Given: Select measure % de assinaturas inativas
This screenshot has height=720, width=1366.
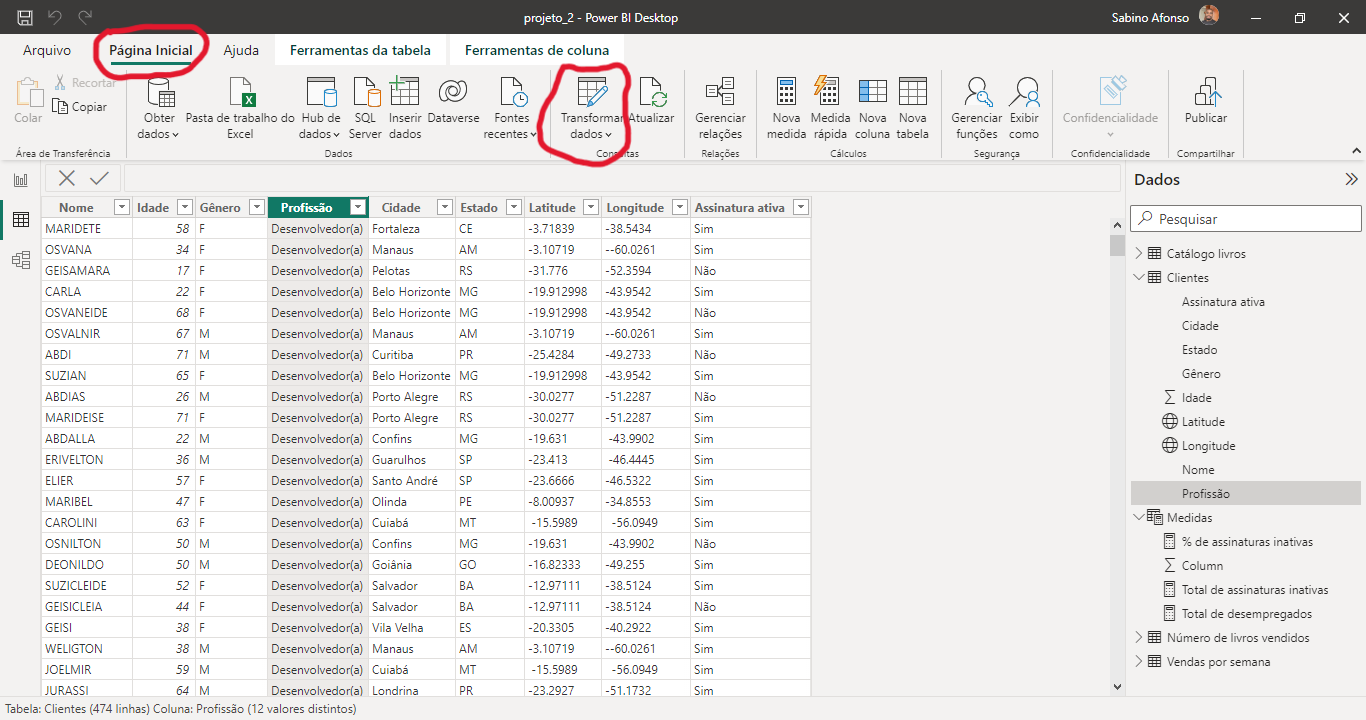Looking at the screenshot, I should [x=1246, y=542].
